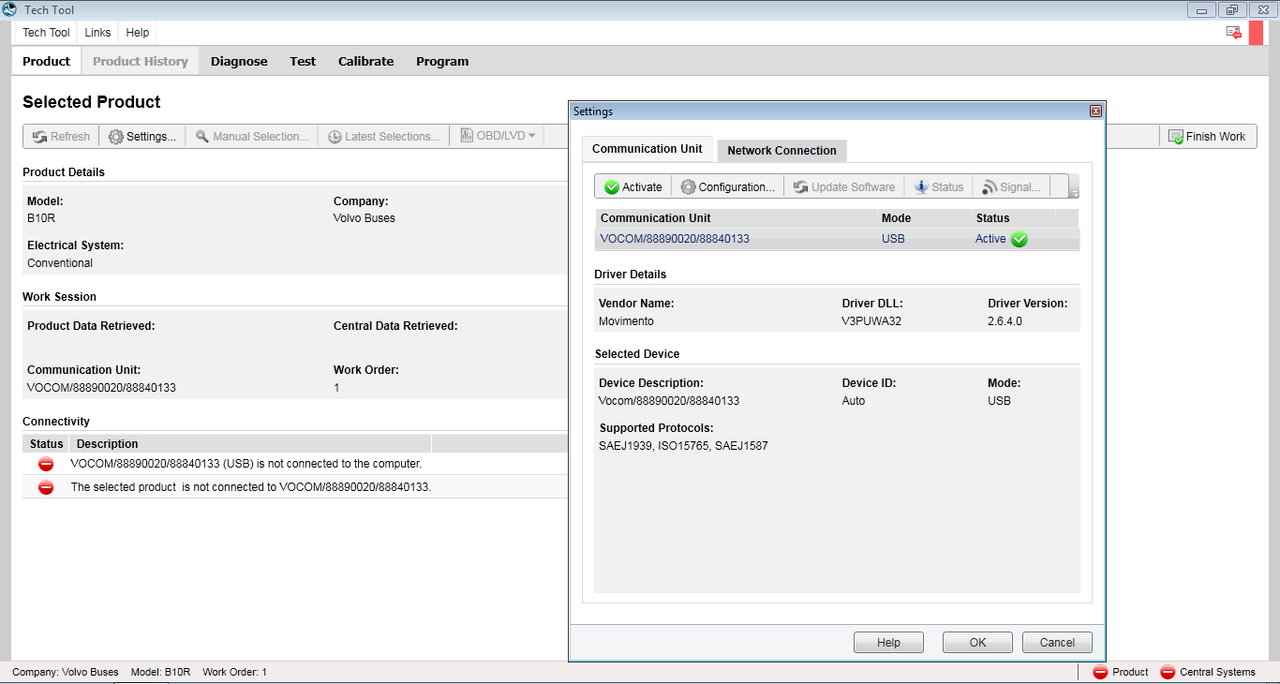Click Device ID value 'Auto'
The height and width of the screenshot is (684, 1280).
pyautogui.click(x=853, y=401)
